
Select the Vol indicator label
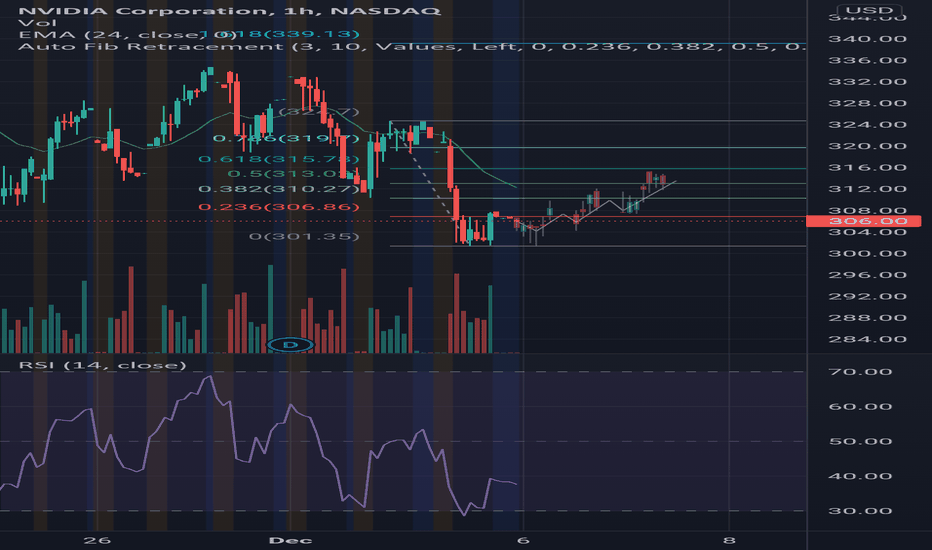click(37, 23)
